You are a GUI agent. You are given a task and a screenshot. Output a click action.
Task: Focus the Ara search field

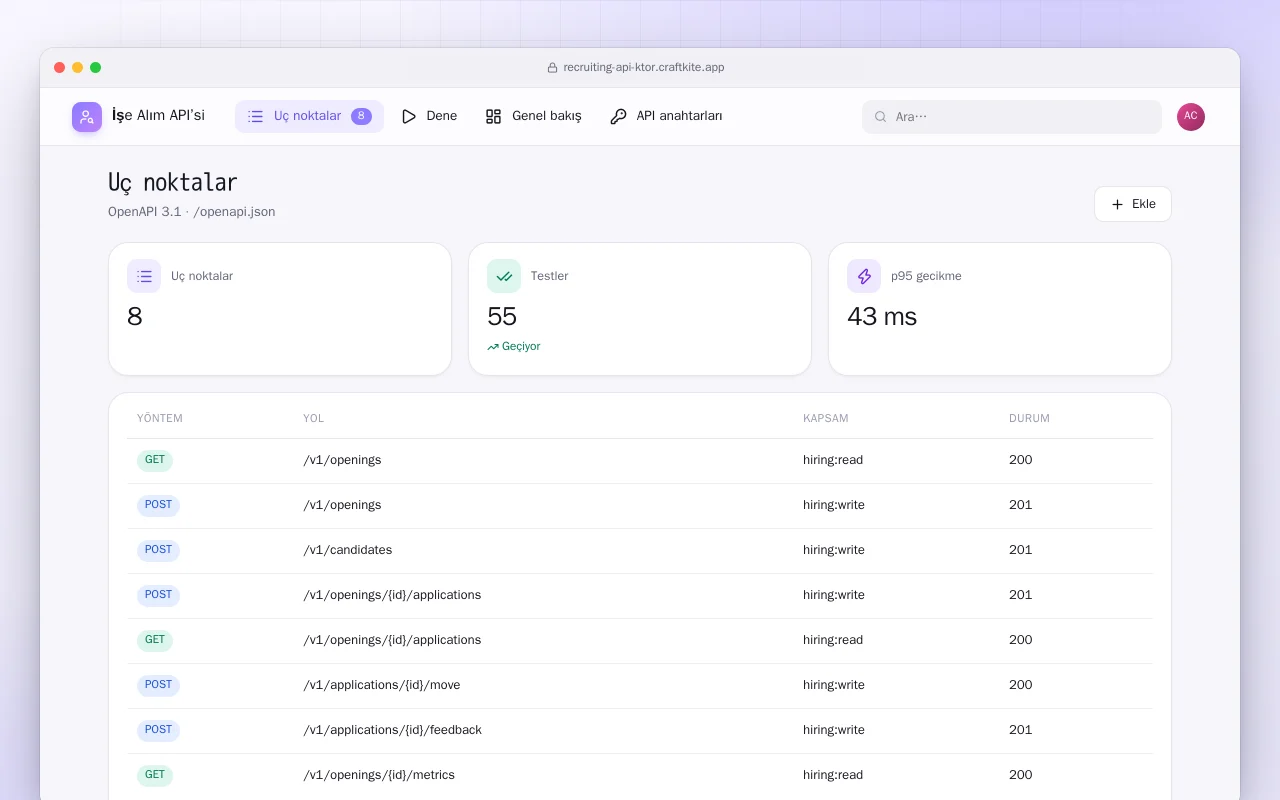click(x=1012, y=117)
